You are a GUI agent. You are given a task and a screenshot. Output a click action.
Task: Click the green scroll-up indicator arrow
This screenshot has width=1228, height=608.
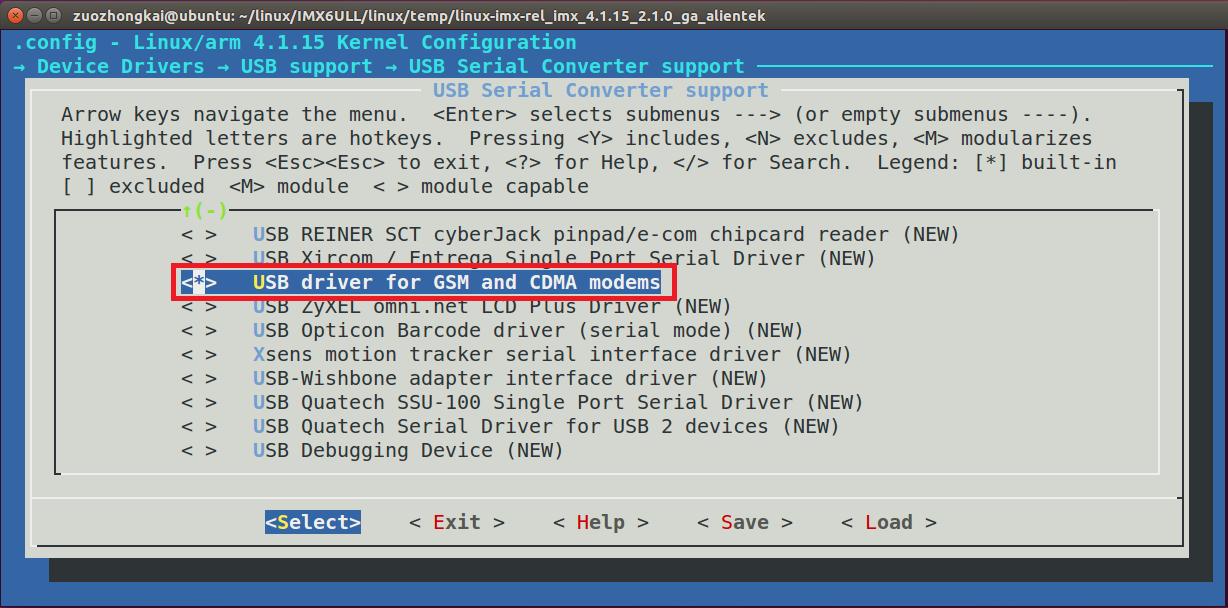(x=187, y=210)
